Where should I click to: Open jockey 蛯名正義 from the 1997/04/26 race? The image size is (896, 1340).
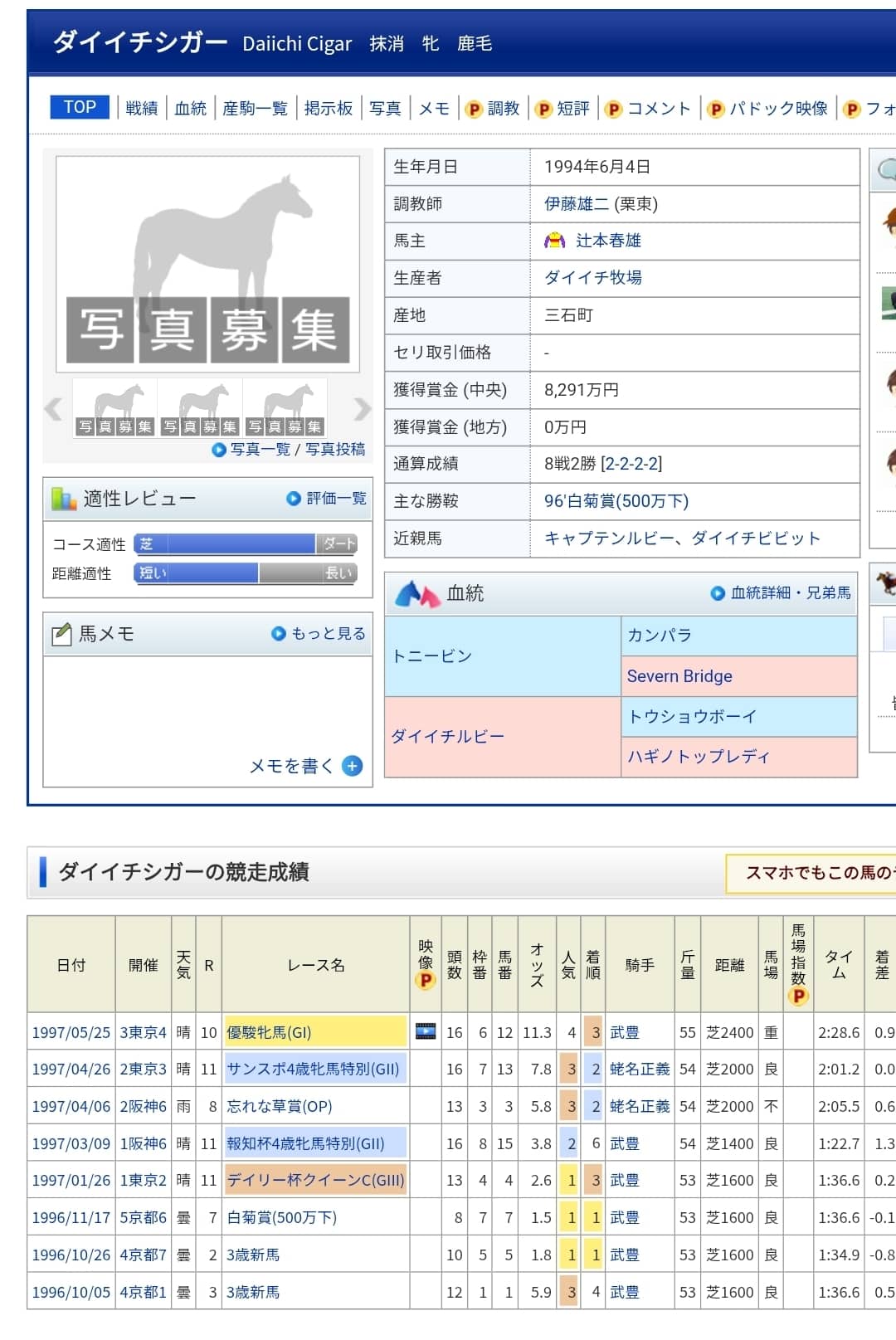639,1070
